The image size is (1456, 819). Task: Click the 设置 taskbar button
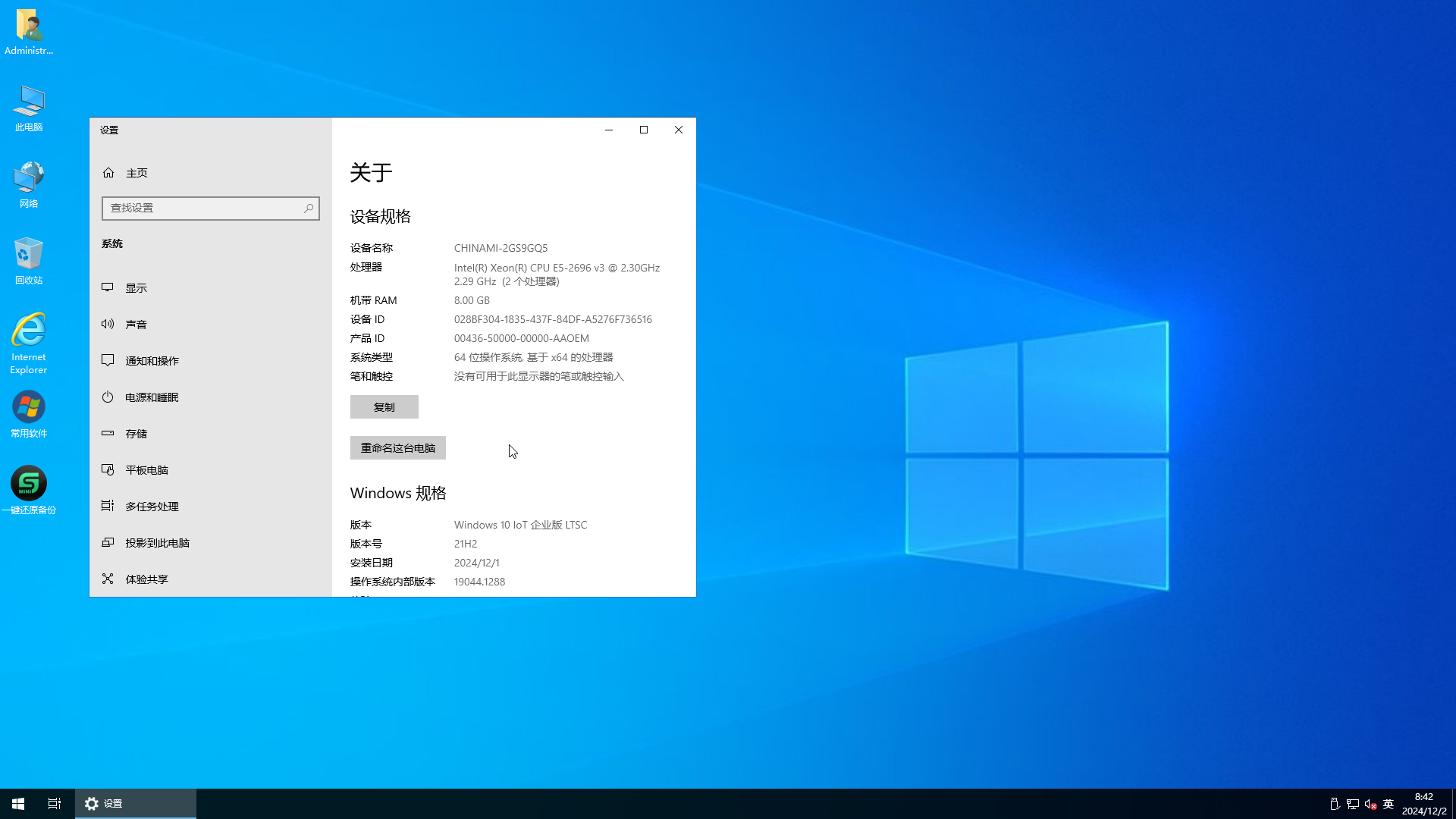[x=136, y=804]
